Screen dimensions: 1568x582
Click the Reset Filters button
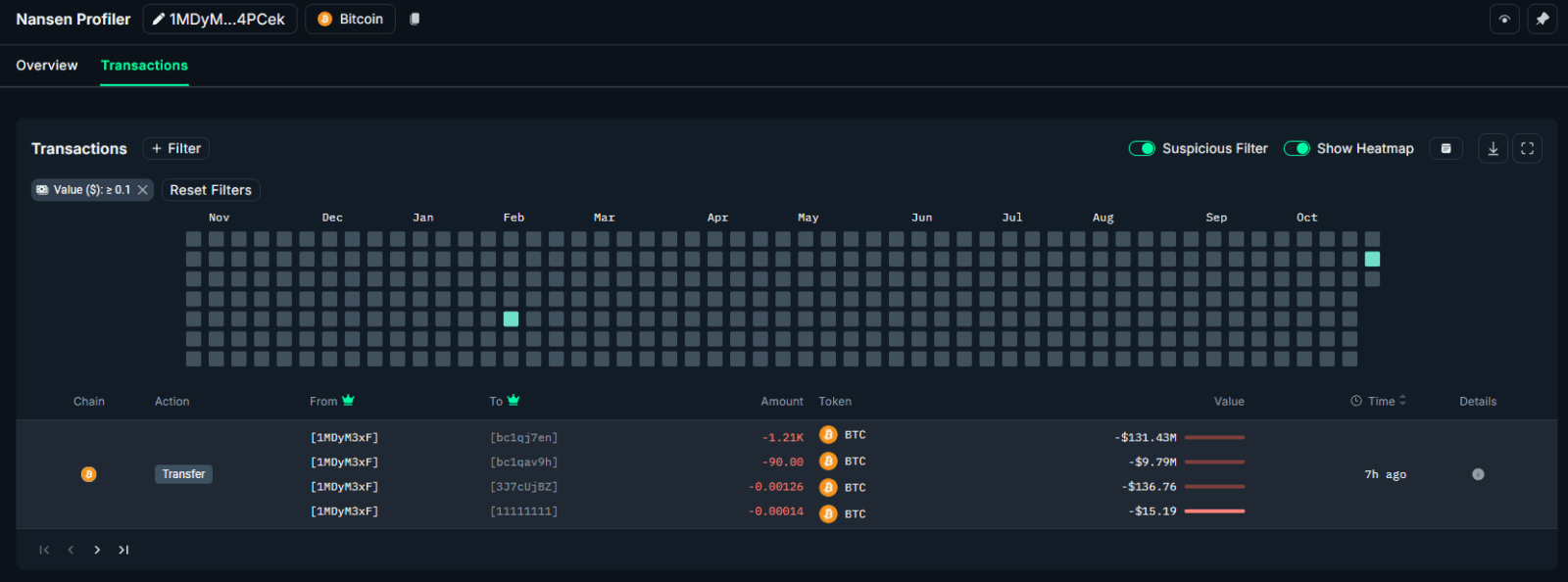point(211,190)
